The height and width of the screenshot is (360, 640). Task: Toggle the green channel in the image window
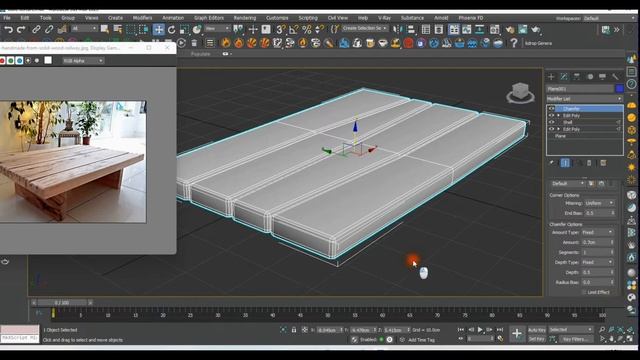point(11,60)
